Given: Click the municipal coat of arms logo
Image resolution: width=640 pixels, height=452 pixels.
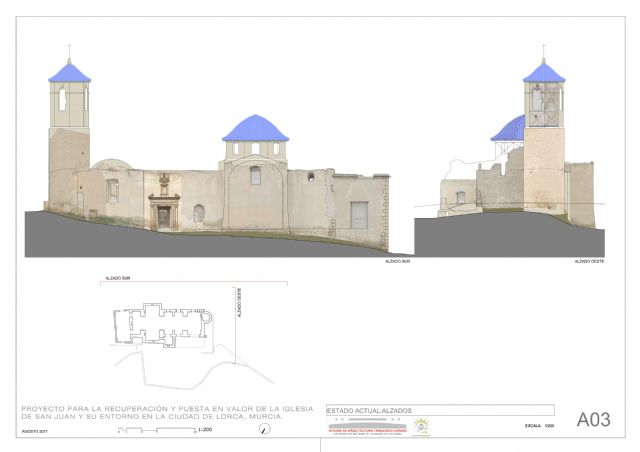Looking at the screenshot, I should click(x=421, y=427).
